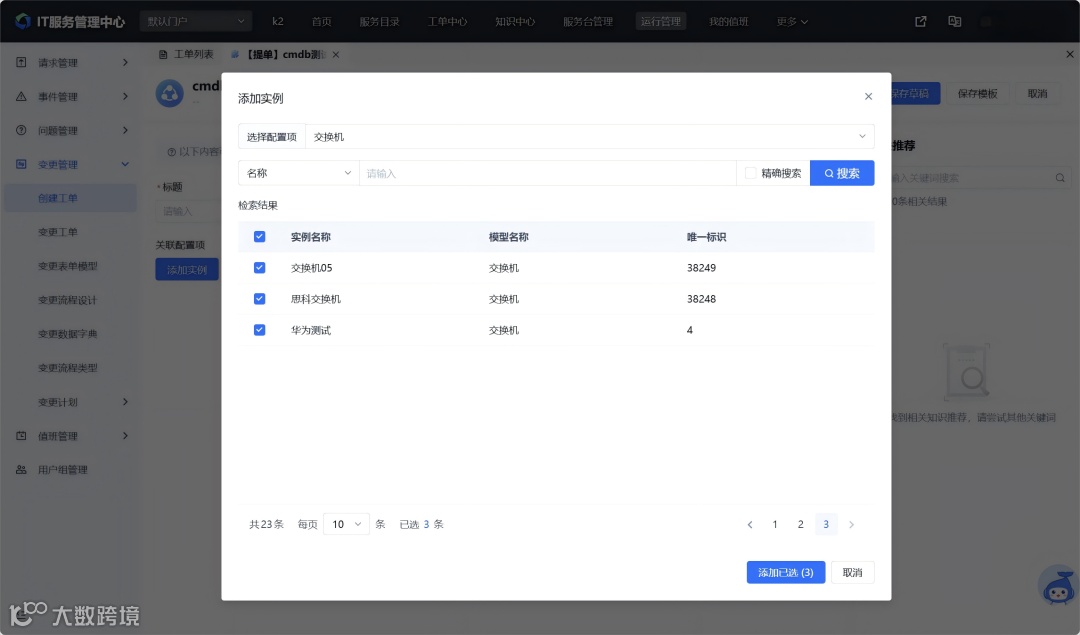The image size is (1080, 635).
Task: Click the 添加已选 (3) button
Action: 786,572
